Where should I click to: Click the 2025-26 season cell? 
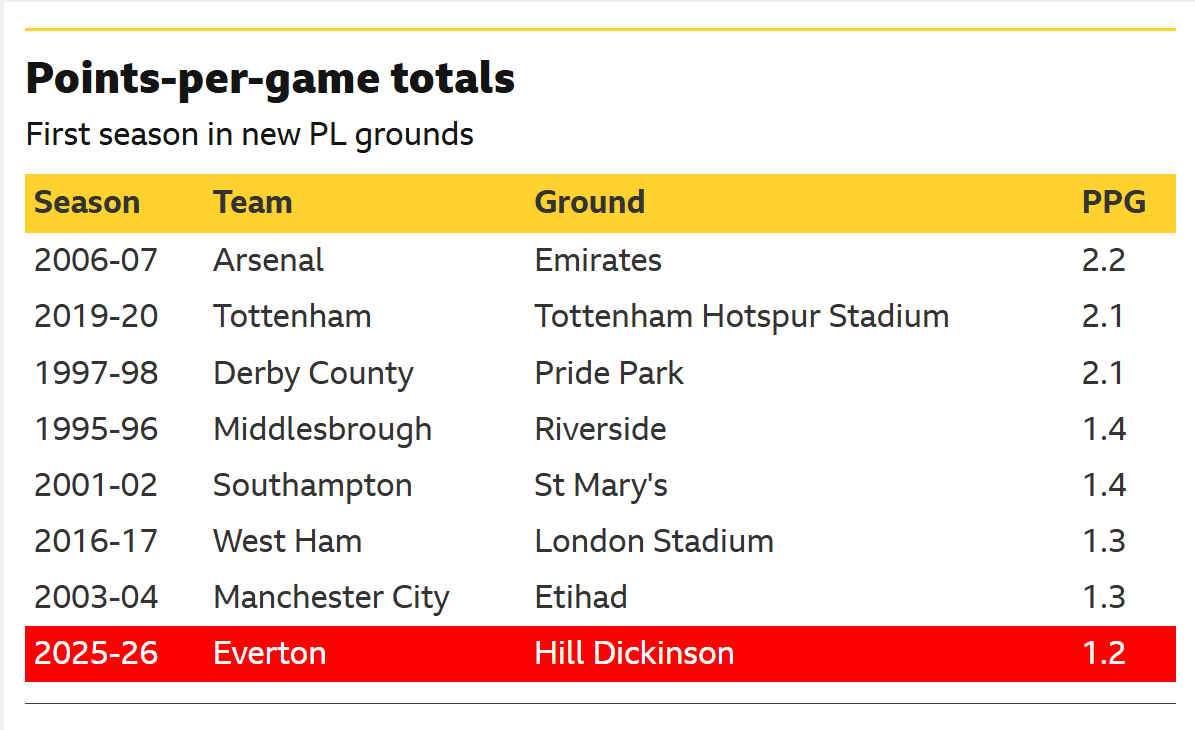(x=96, y=654)
